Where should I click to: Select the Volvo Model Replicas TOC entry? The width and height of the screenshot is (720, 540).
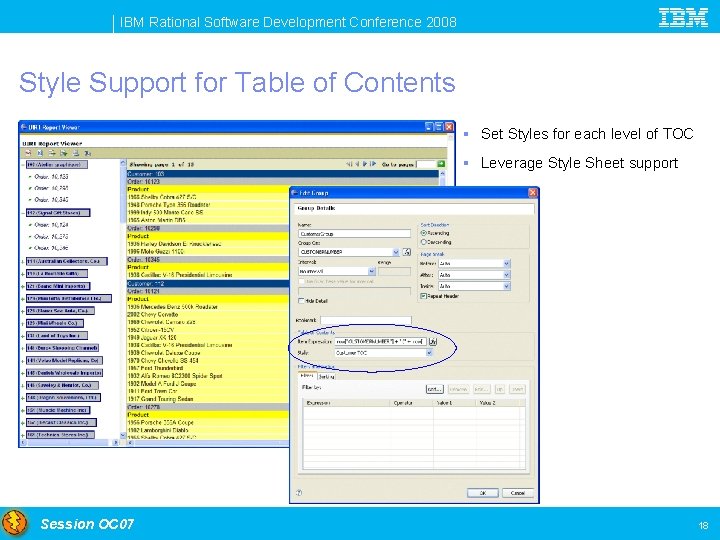(64, 360)
